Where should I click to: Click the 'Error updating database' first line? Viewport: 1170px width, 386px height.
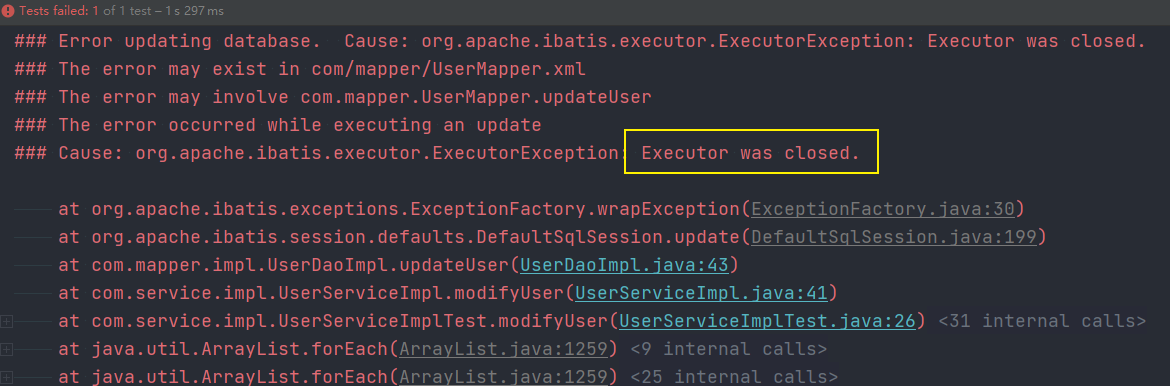(x=580, y=42)
